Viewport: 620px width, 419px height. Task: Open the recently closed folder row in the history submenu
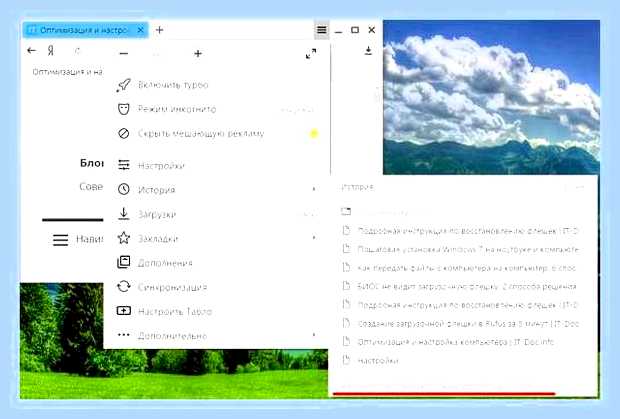tap(463, 212)
